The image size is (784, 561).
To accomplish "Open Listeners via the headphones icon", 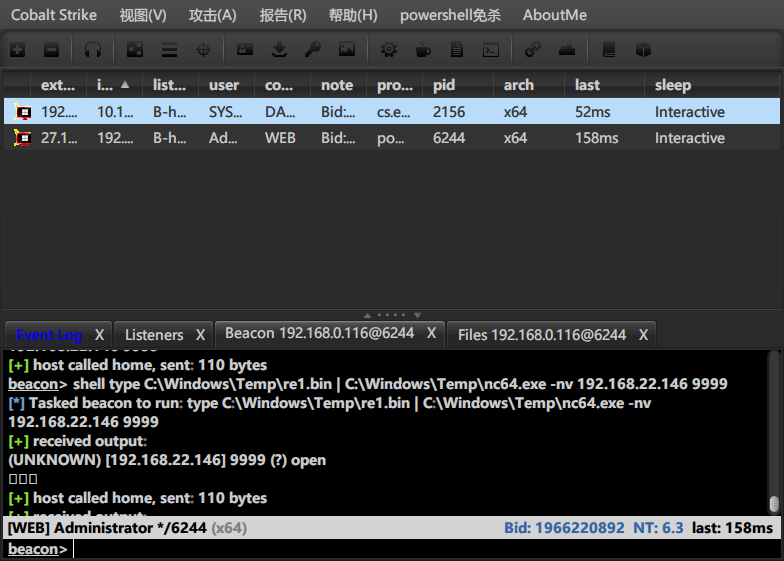I will pyautogui.click(x=93, y=50).
